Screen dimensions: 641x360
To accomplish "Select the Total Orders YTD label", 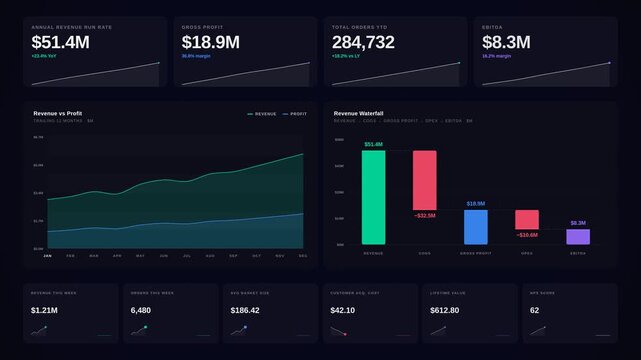I will (359, 27).
